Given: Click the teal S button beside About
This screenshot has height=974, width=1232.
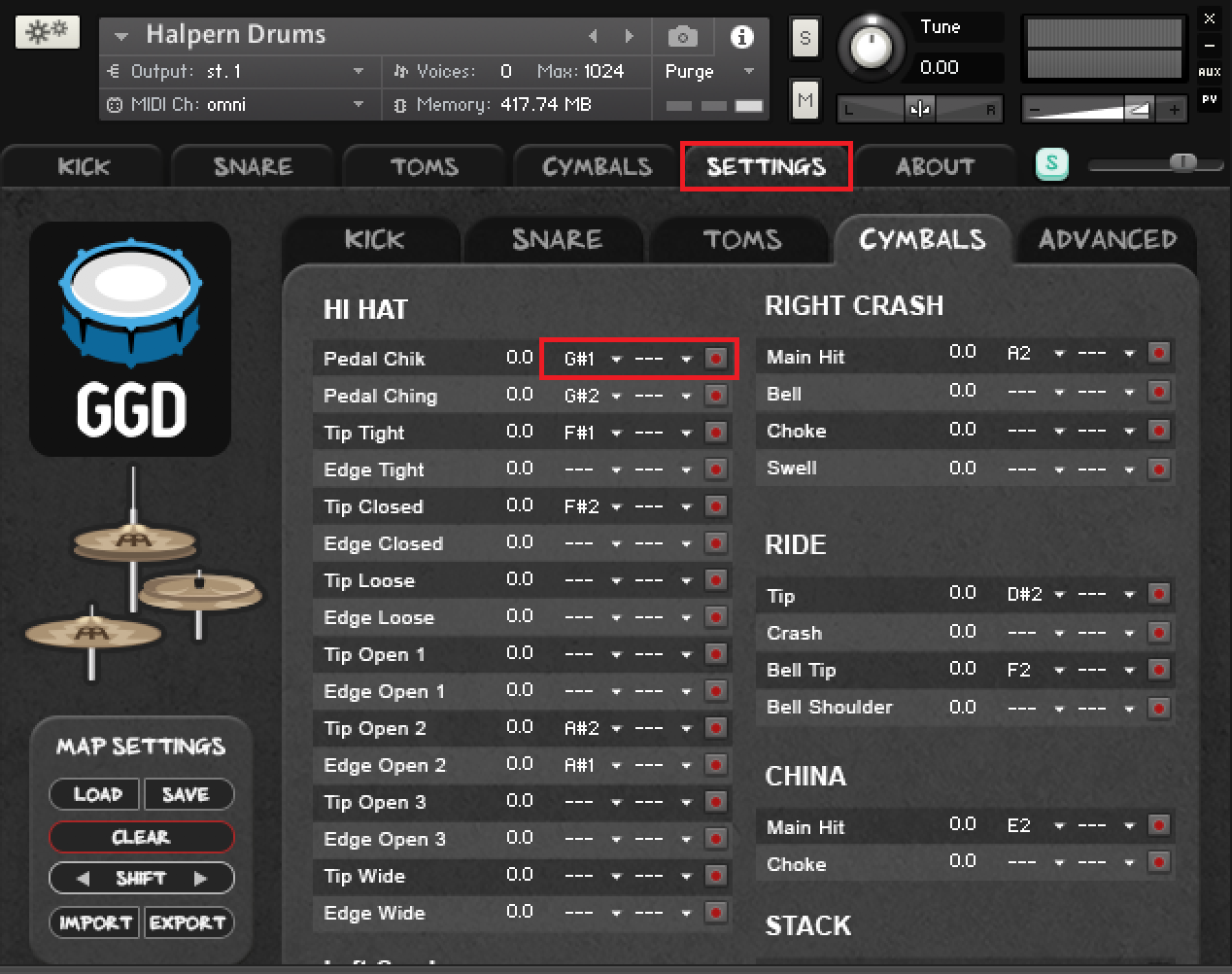Looking at the screenshot, I should pos(1051,164).
